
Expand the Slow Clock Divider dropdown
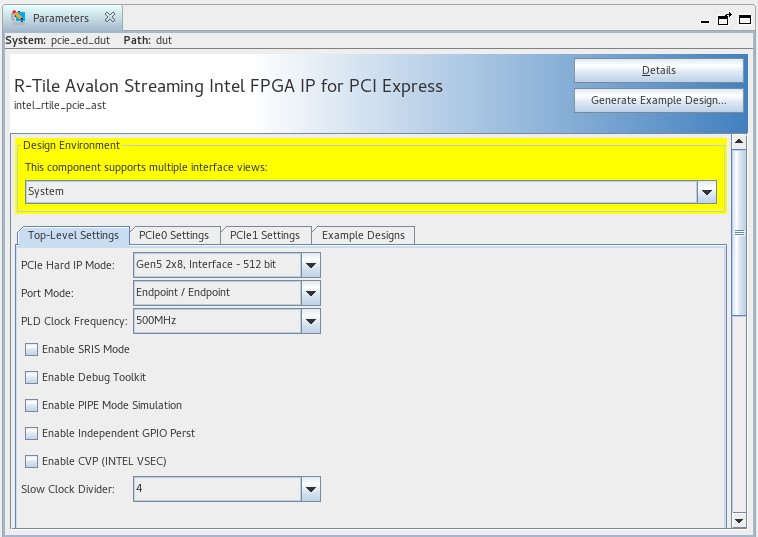[x=311, y=489]
